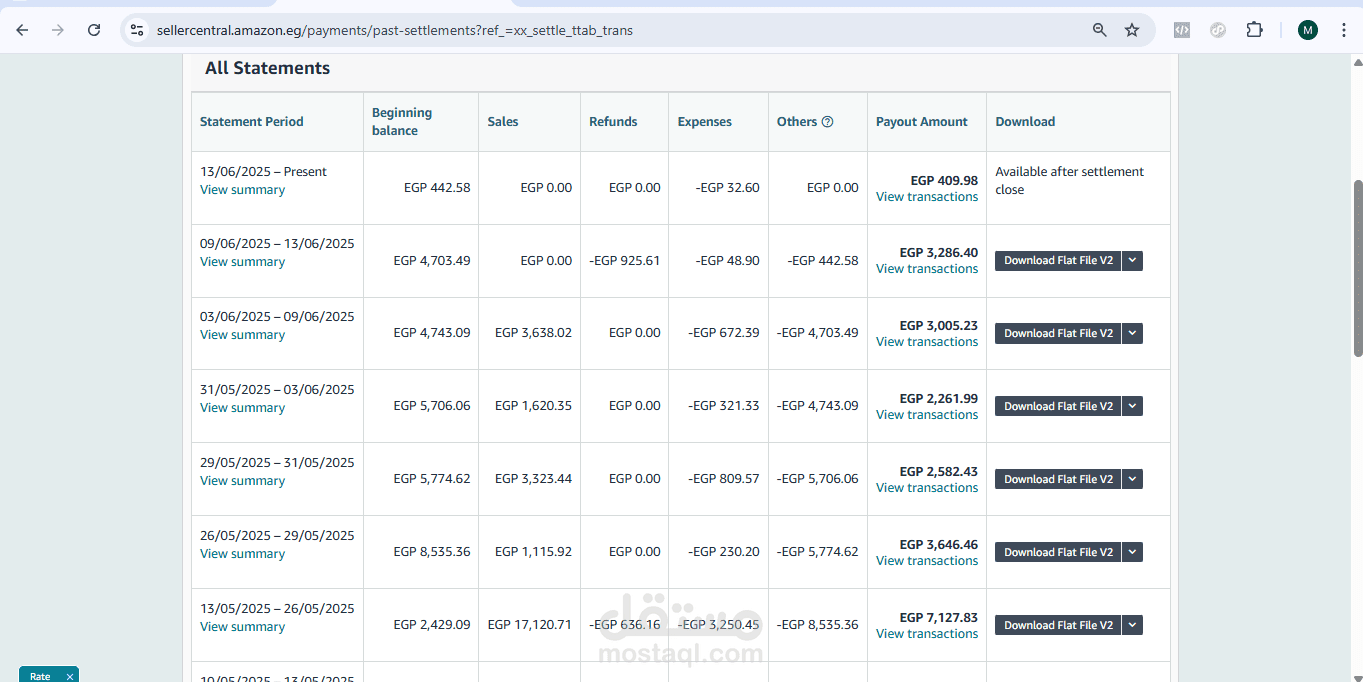Screen dimensions: 1363x682
Task: Expand download options for 26/05/2025 – 29/05/2025
Action: pos(1132,552)
